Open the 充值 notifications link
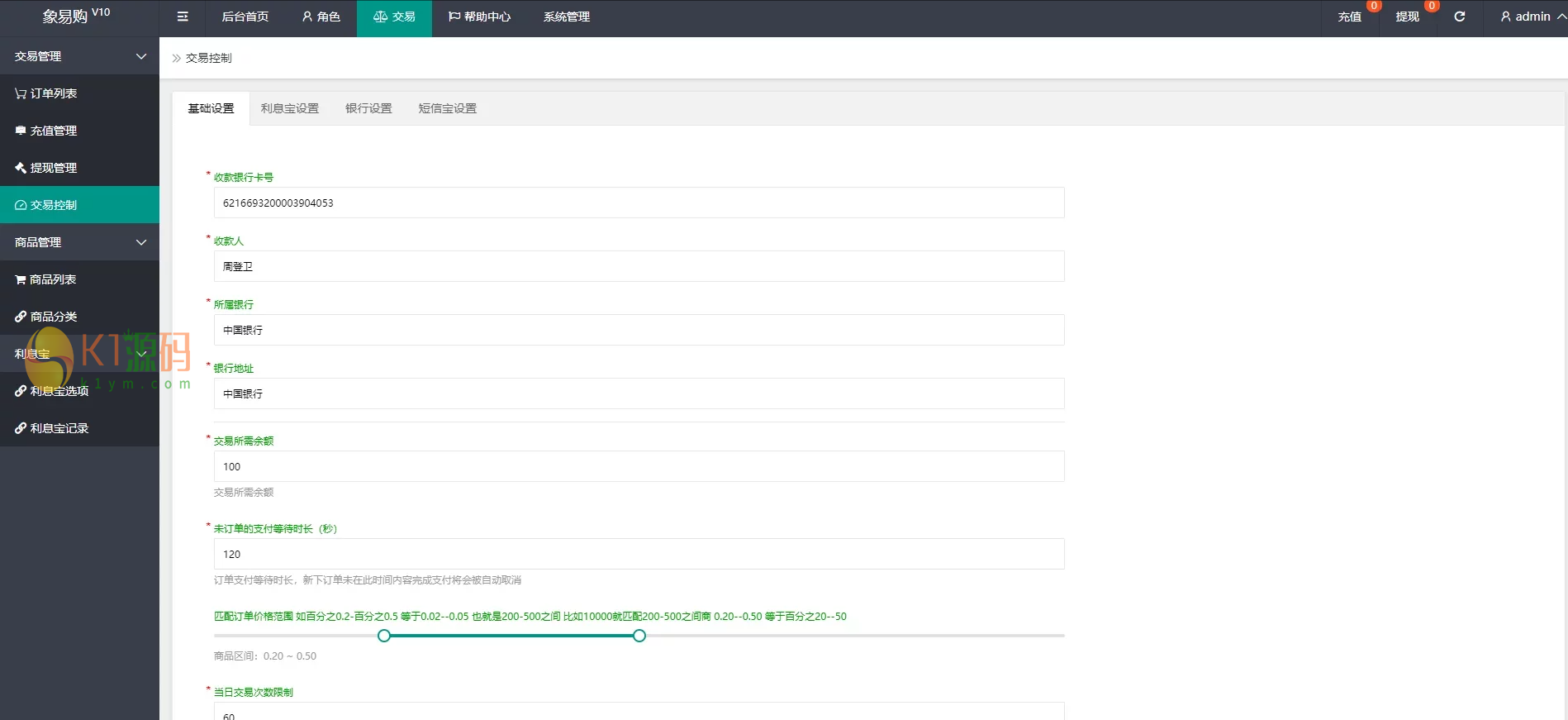This screenshot has width=1568, height=720. click(x=1350, y=17)
